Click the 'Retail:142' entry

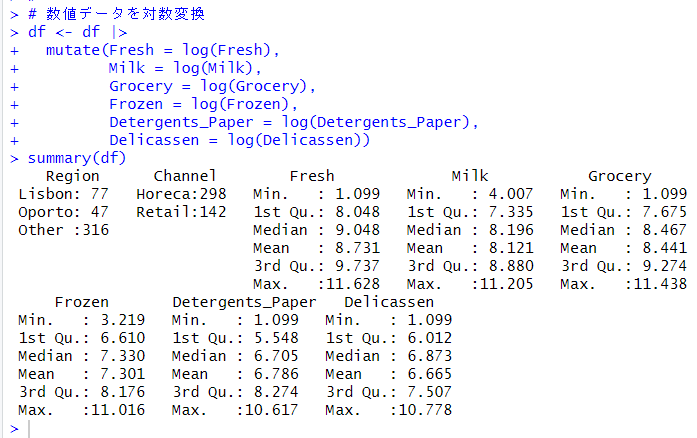click(x=181, y=212)
